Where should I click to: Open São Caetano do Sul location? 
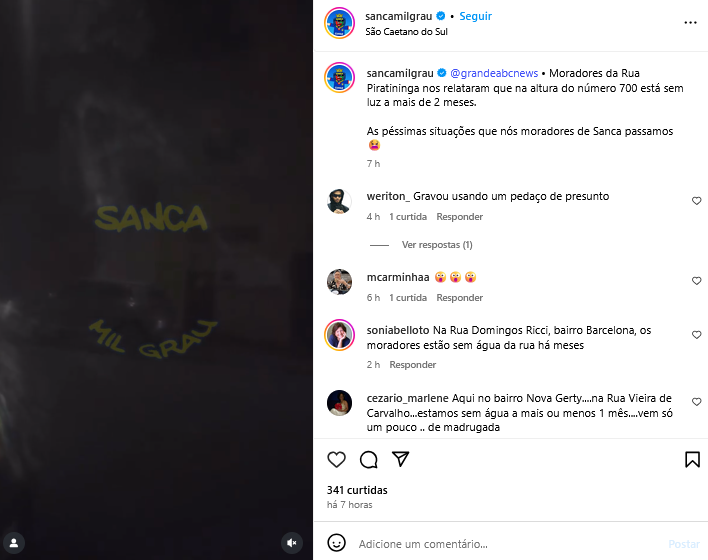click(x=406, y=32)
